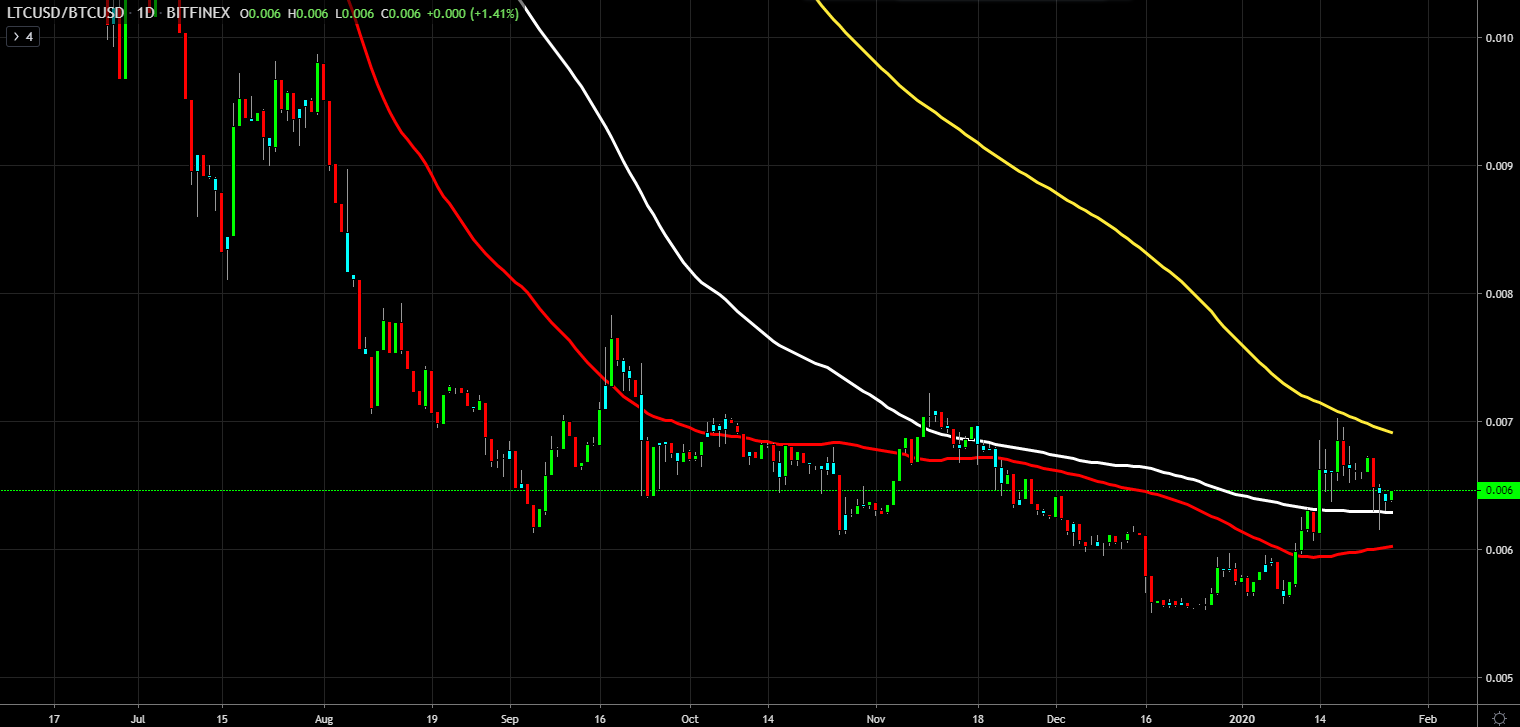Click the Nov label on time axis
This screenshot has height=727, width=1520.
pos(876,718)
